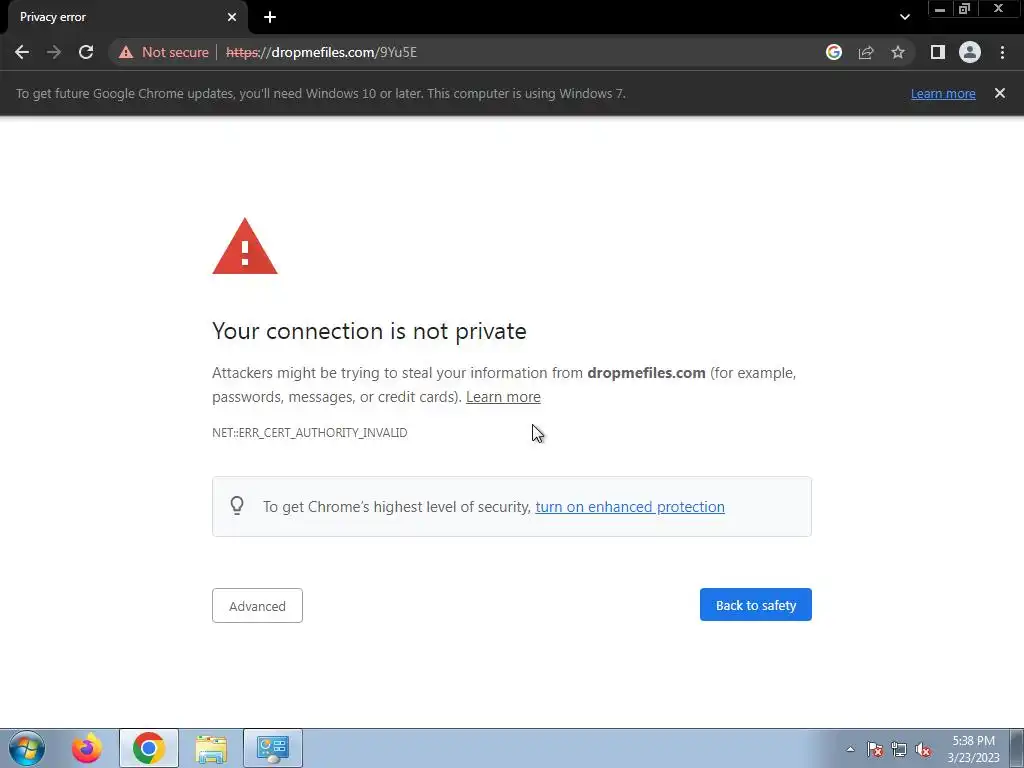This screenshot has width=1024, height=768.
Task: Click the 5:38 PM clock in tray
Action: tap(973, 741)
